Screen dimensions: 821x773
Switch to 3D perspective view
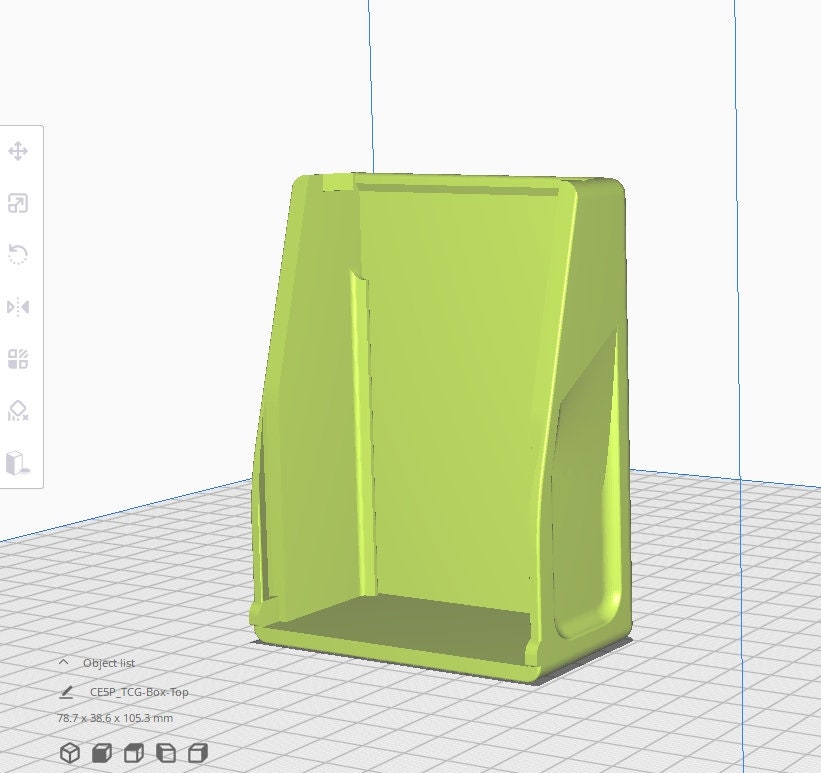pos(70,753)
